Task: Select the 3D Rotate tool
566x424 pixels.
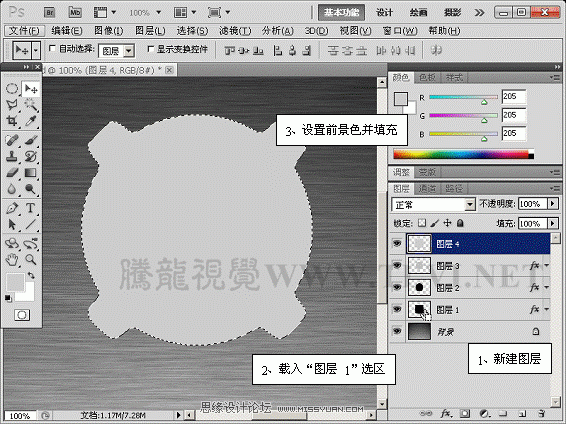Action: (x=12, y=244)
